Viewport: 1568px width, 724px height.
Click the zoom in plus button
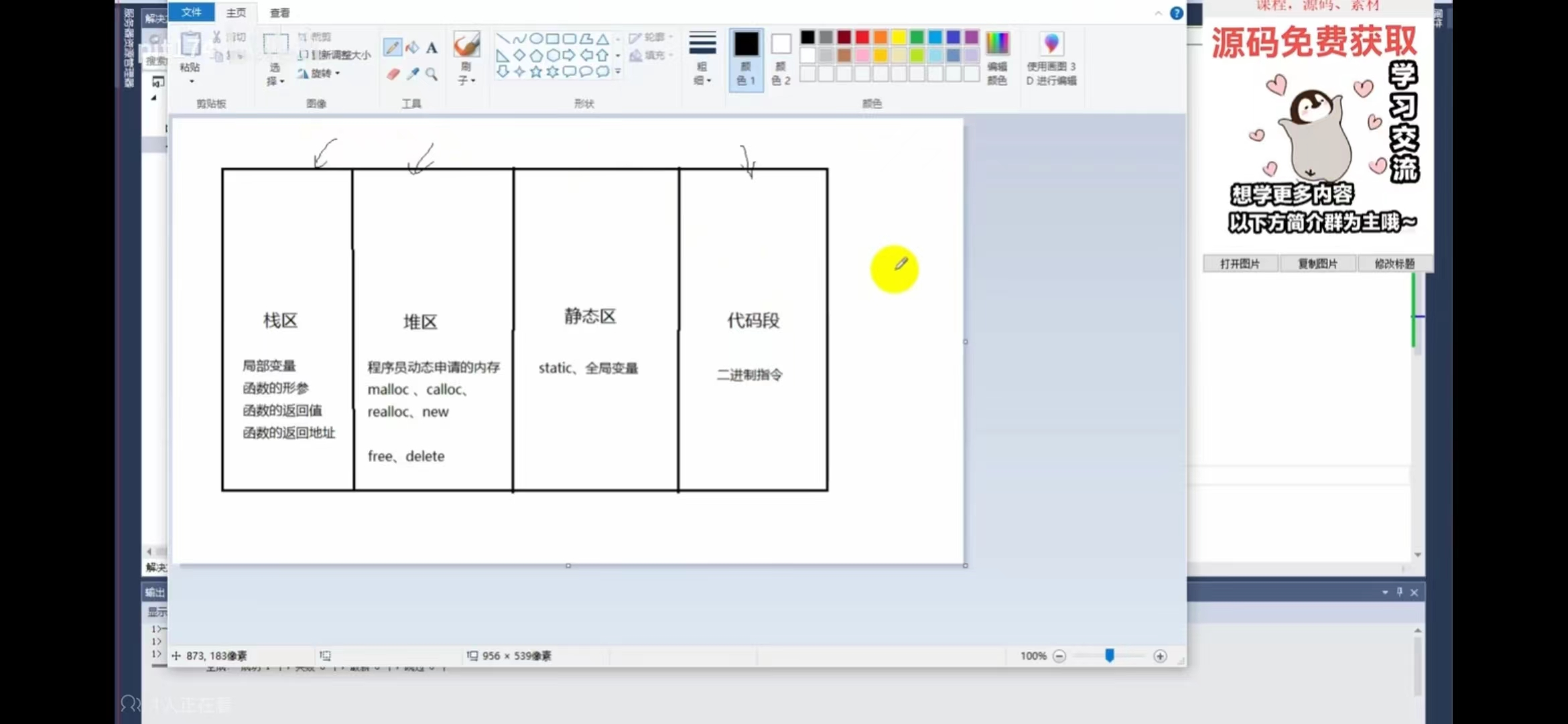pos(1160,656)
